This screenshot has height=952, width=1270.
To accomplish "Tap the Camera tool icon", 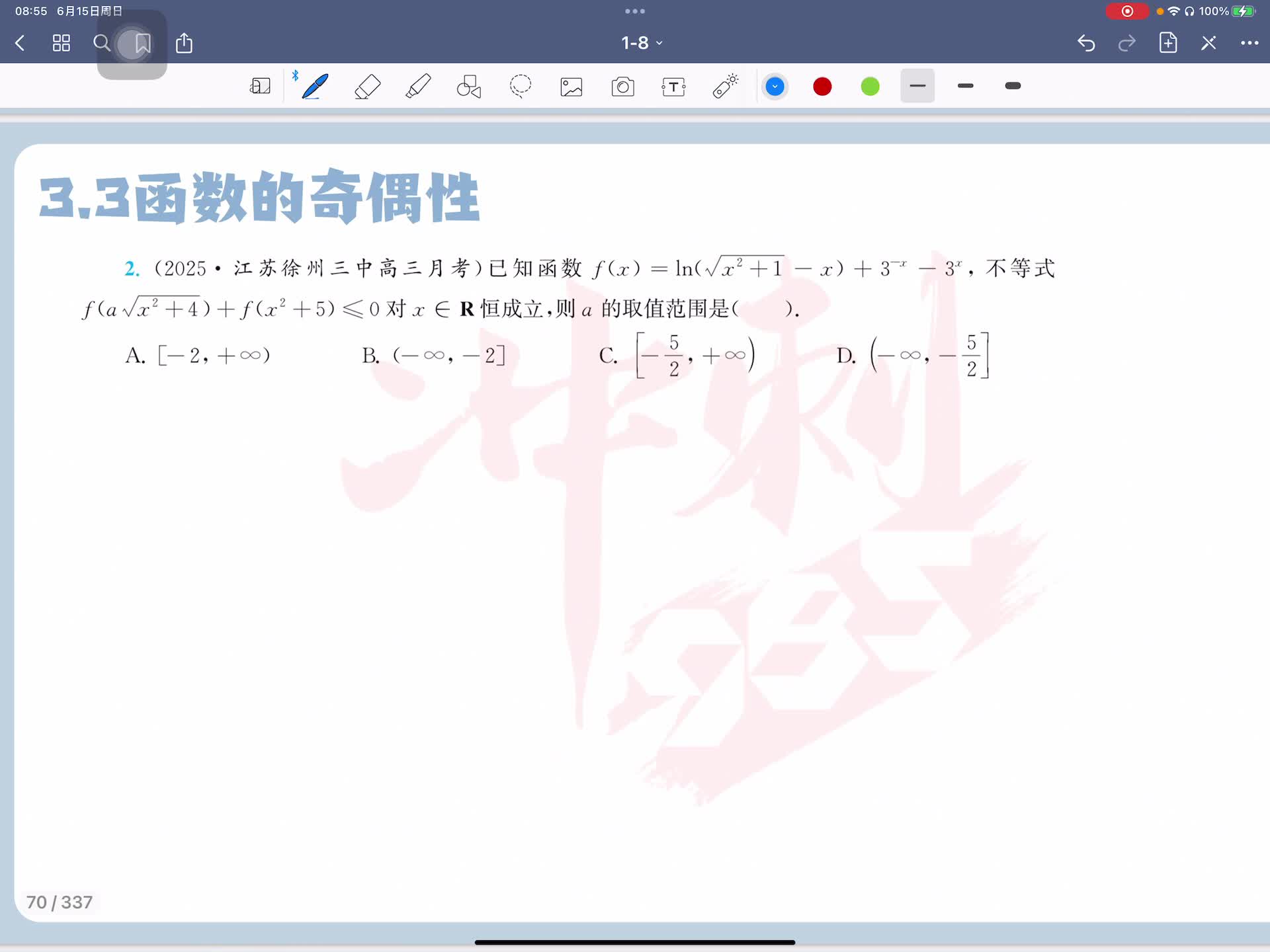I will click(x=622, y=87).
